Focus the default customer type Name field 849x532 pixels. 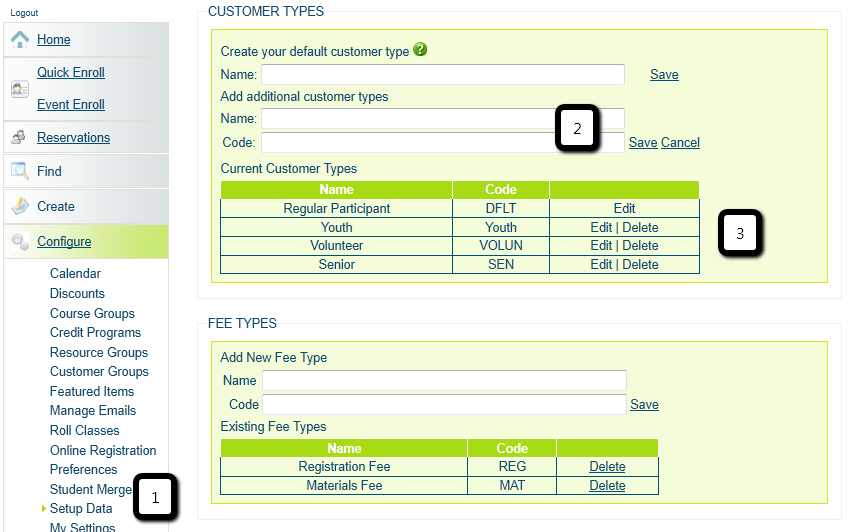443,74
